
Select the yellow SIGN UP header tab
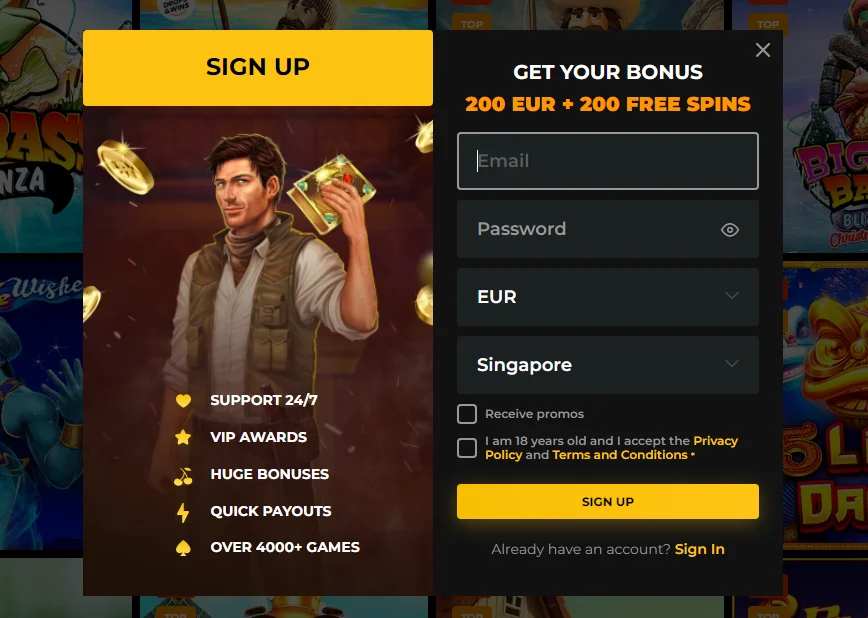click(258, 68)
